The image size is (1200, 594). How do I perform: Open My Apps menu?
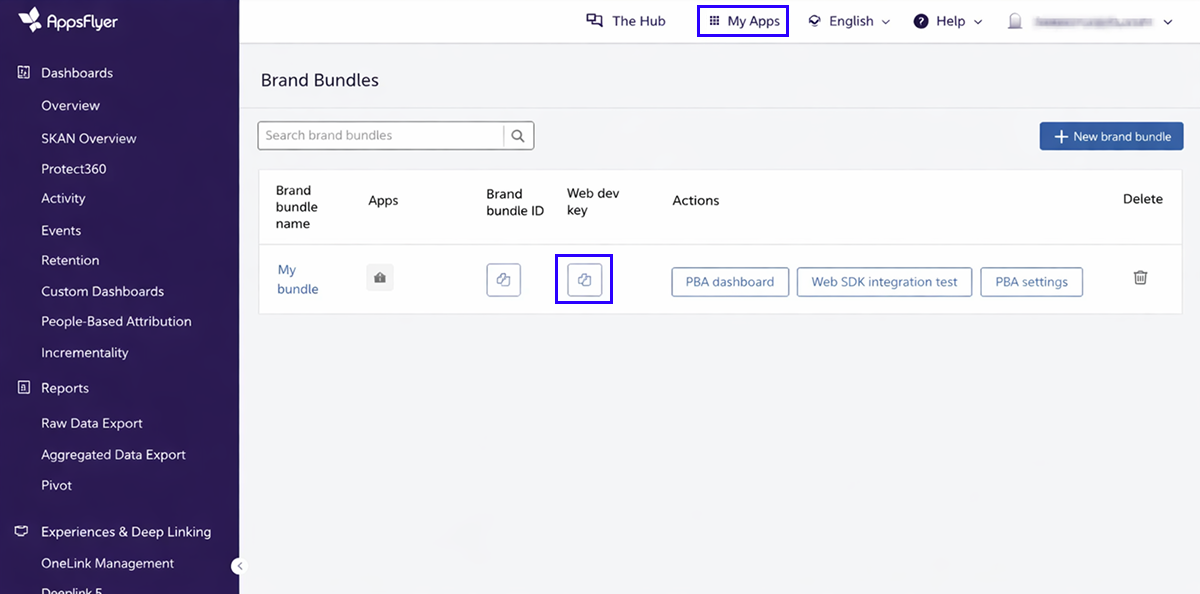[743, 21]
